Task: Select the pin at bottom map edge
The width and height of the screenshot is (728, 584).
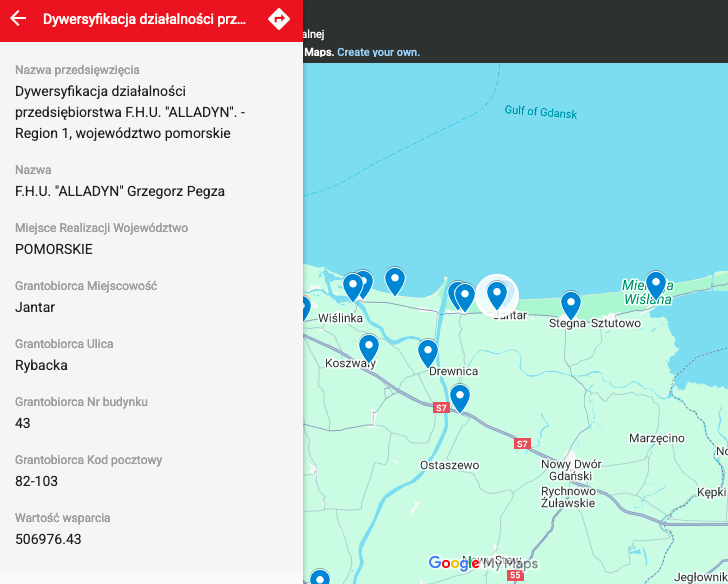Action: (x=319, y=578)
